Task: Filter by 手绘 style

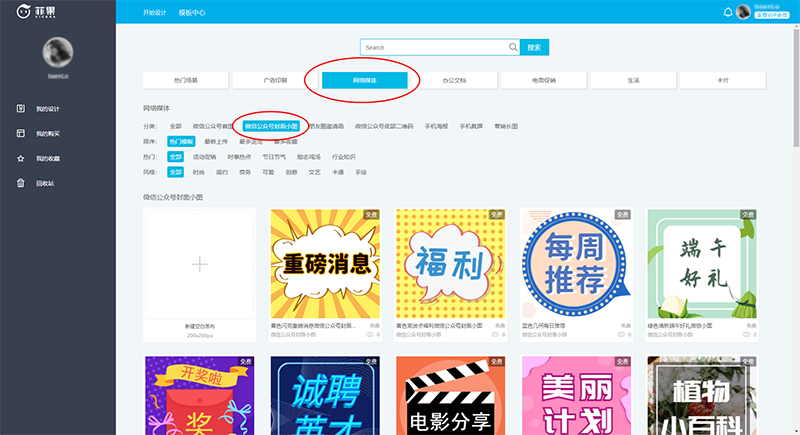Action: point(361,172)
